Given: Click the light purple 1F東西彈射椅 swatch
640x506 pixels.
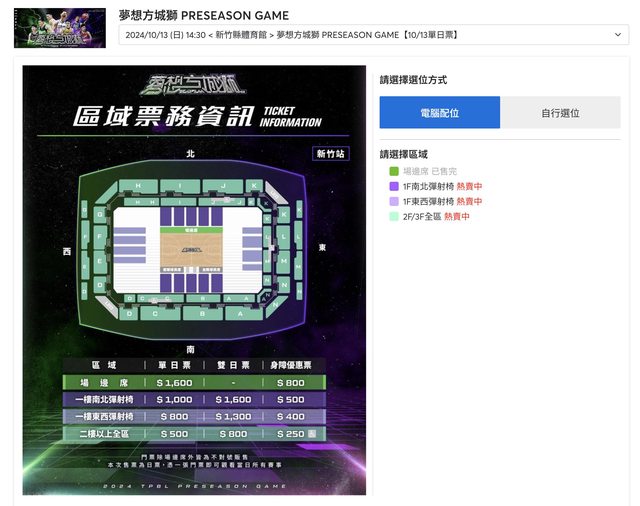Looking at the screenshot, I should (x=394, y=202).
